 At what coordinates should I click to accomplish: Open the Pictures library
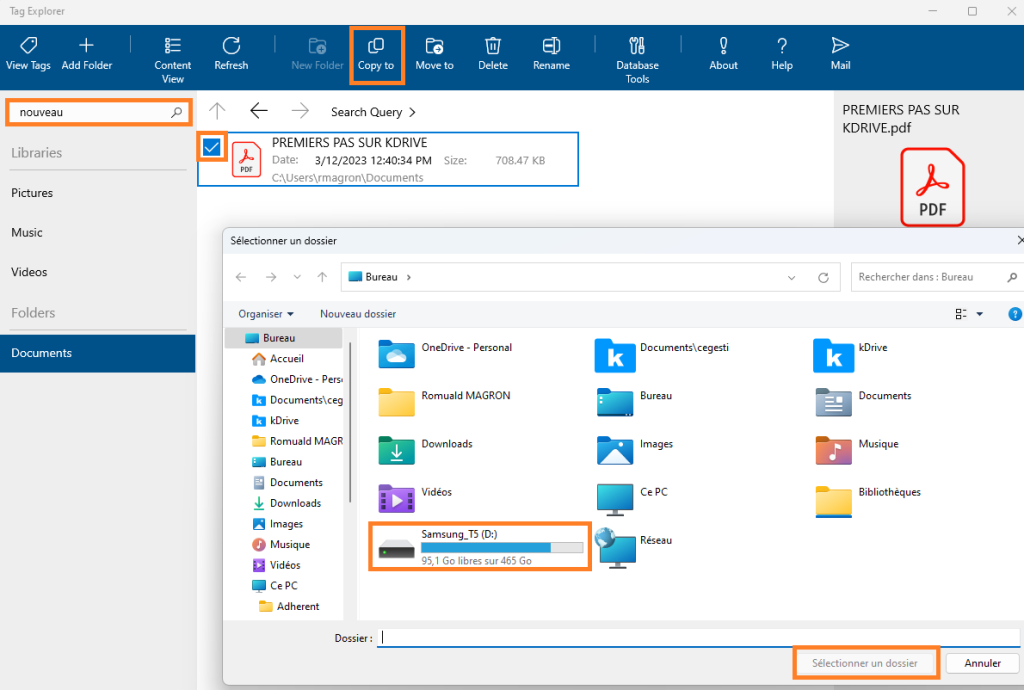click(32, 193)
